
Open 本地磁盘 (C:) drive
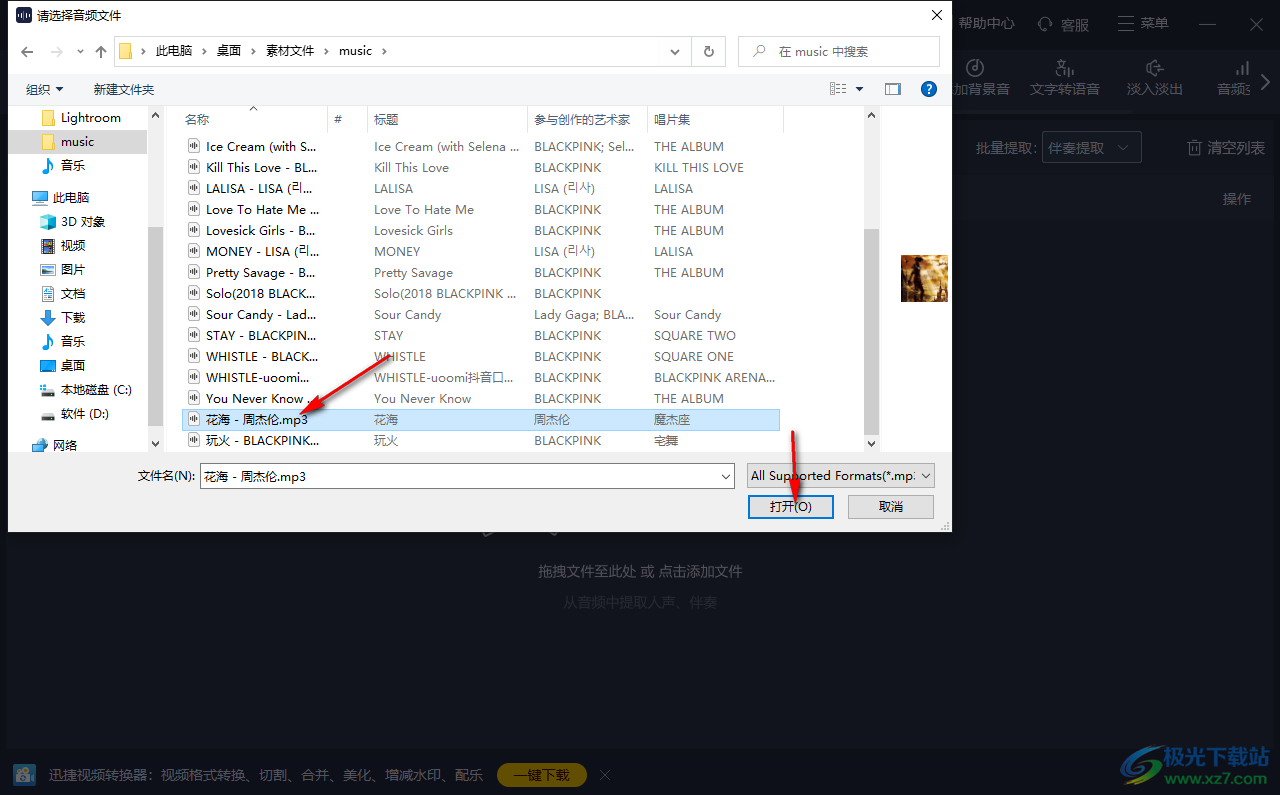point(95,390)
